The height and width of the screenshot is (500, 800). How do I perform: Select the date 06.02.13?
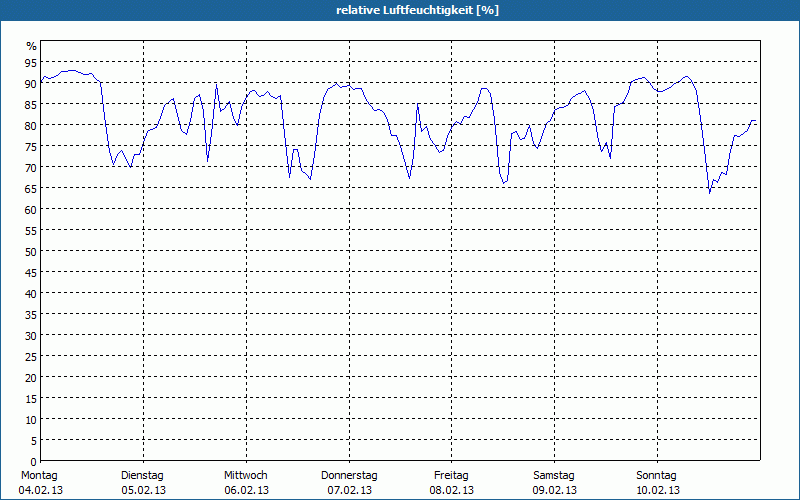(246, 490)
